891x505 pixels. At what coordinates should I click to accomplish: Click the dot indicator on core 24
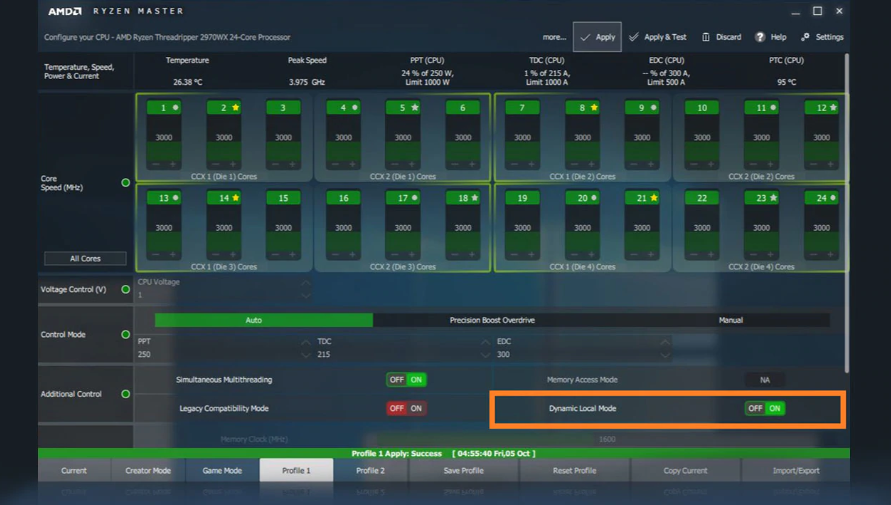(833, 198)
